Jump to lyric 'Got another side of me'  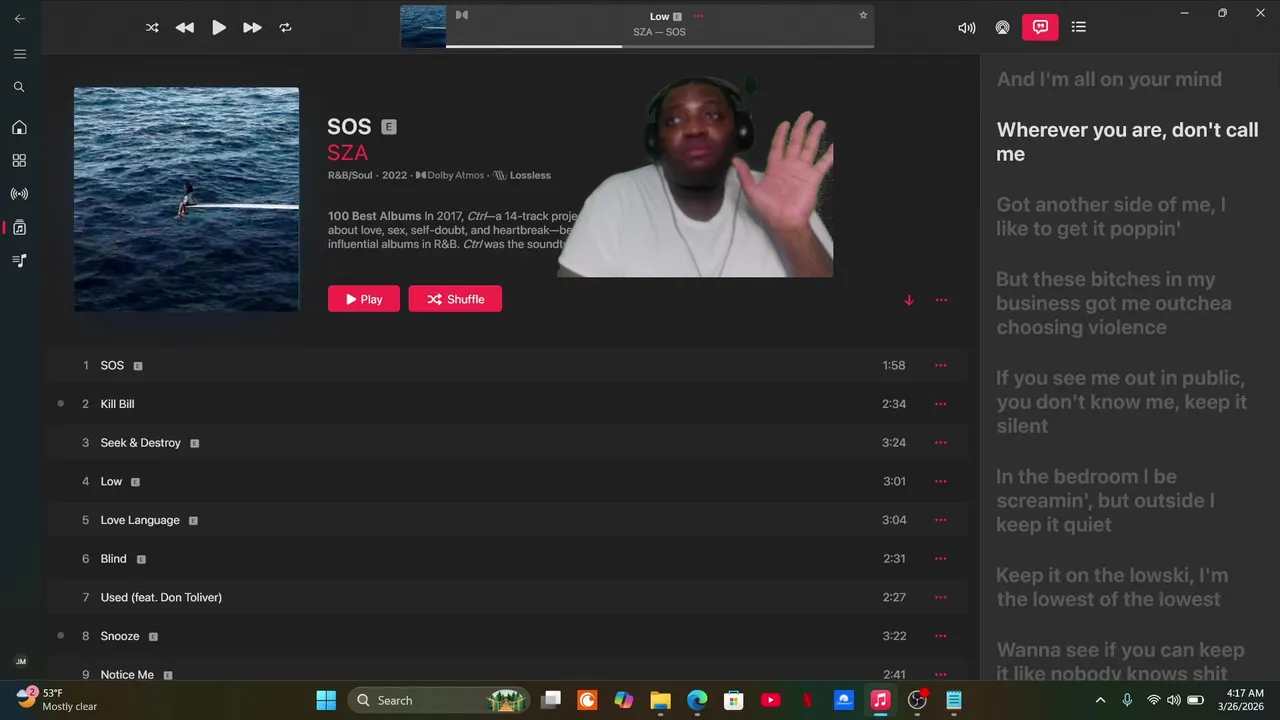point(1111,216)
